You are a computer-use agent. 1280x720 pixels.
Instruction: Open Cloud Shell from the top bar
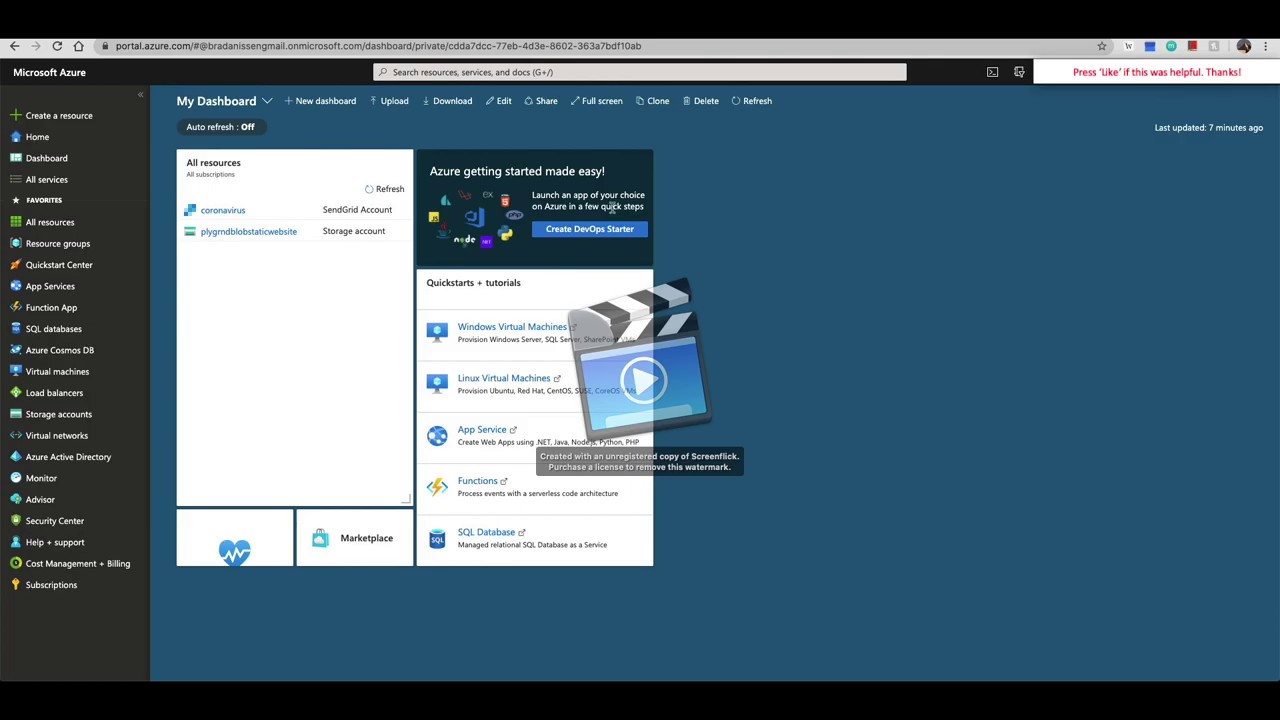coord(992,72)
